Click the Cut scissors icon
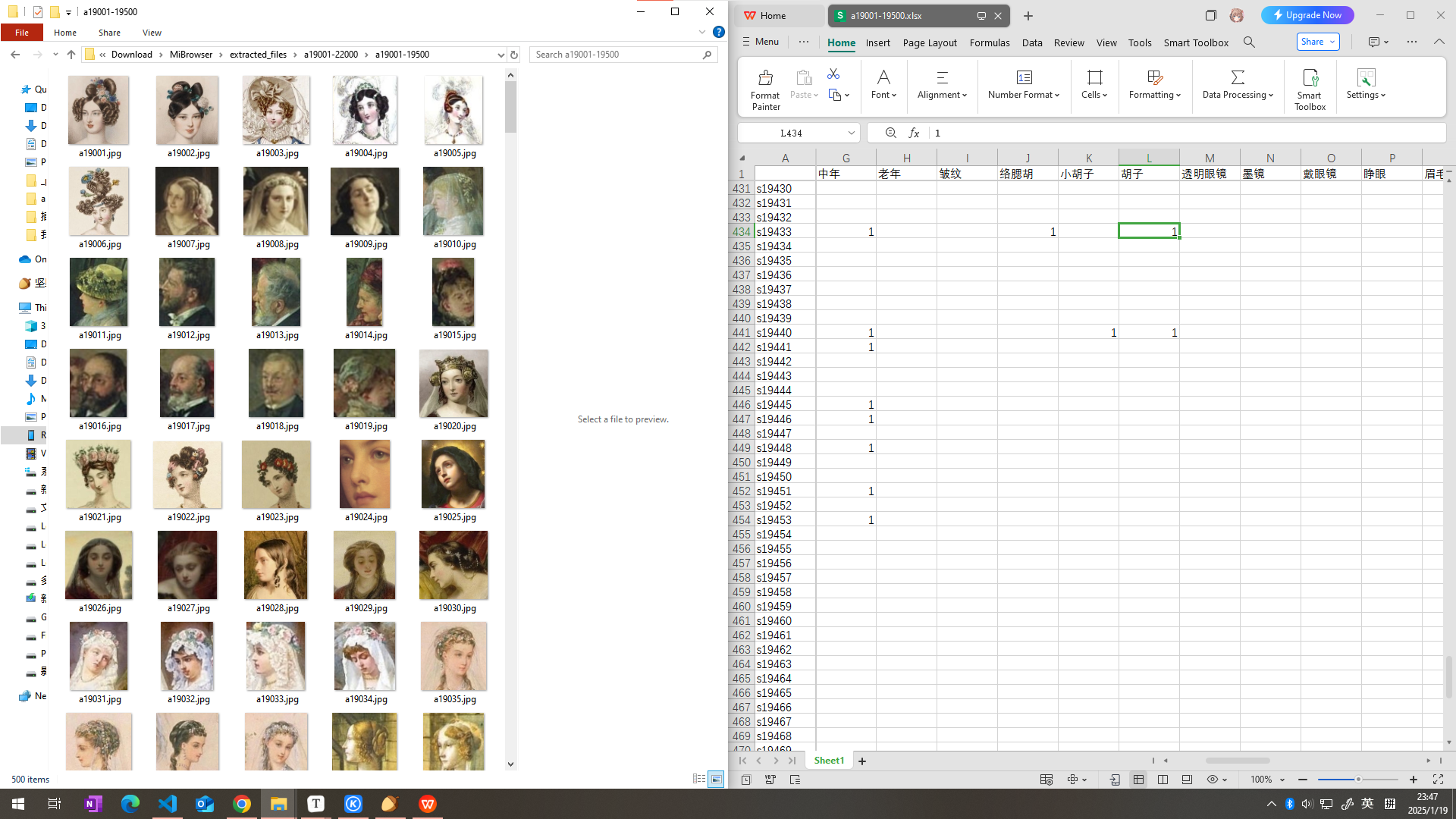 [x=833, y=74]
